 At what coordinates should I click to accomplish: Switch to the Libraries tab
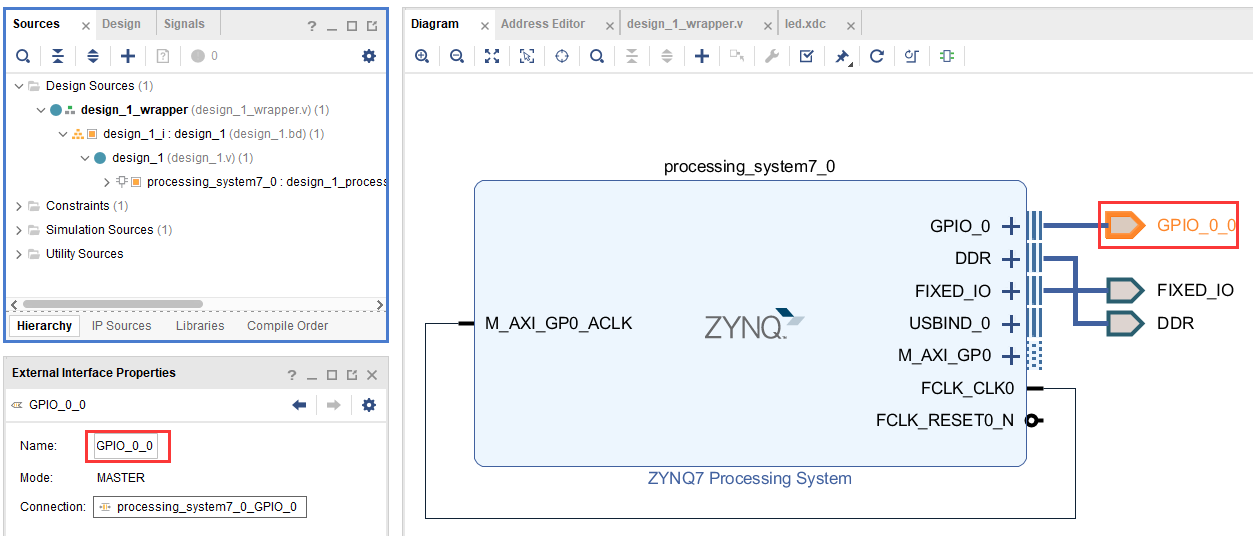click(x=200, y=326)
